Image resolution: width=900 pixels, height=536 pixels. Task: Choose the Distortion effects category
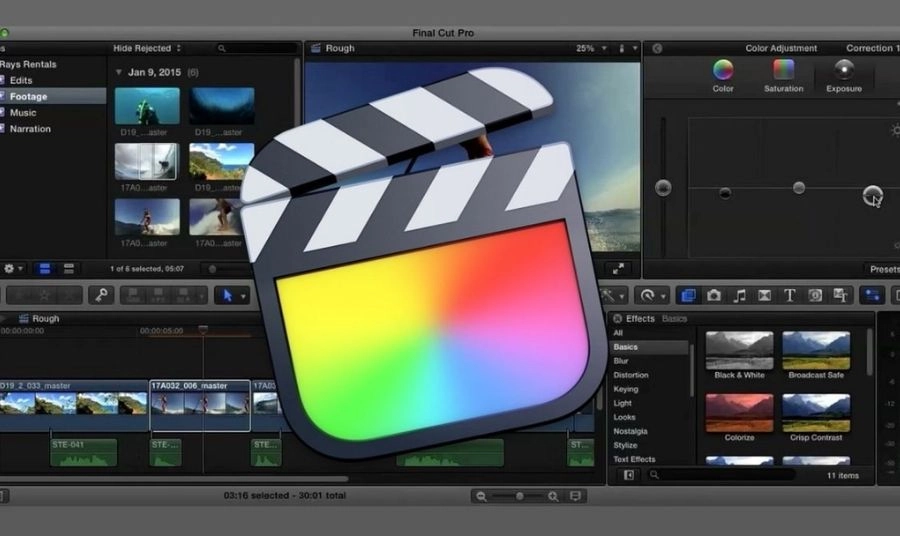tap(631, 375)
